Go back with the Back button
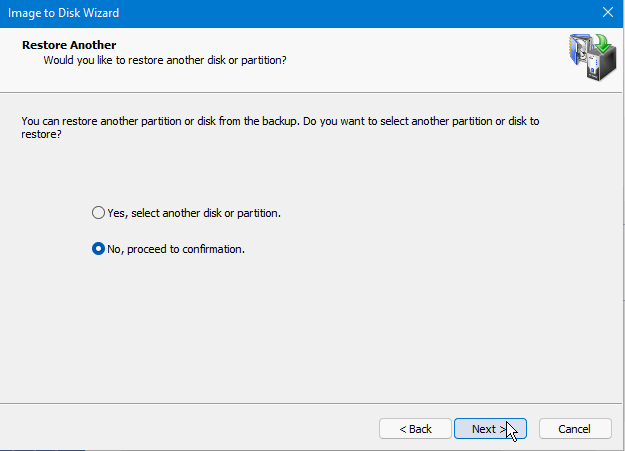Screen dimensions: 625x451 pyautogui.click(x=415, y=428)
